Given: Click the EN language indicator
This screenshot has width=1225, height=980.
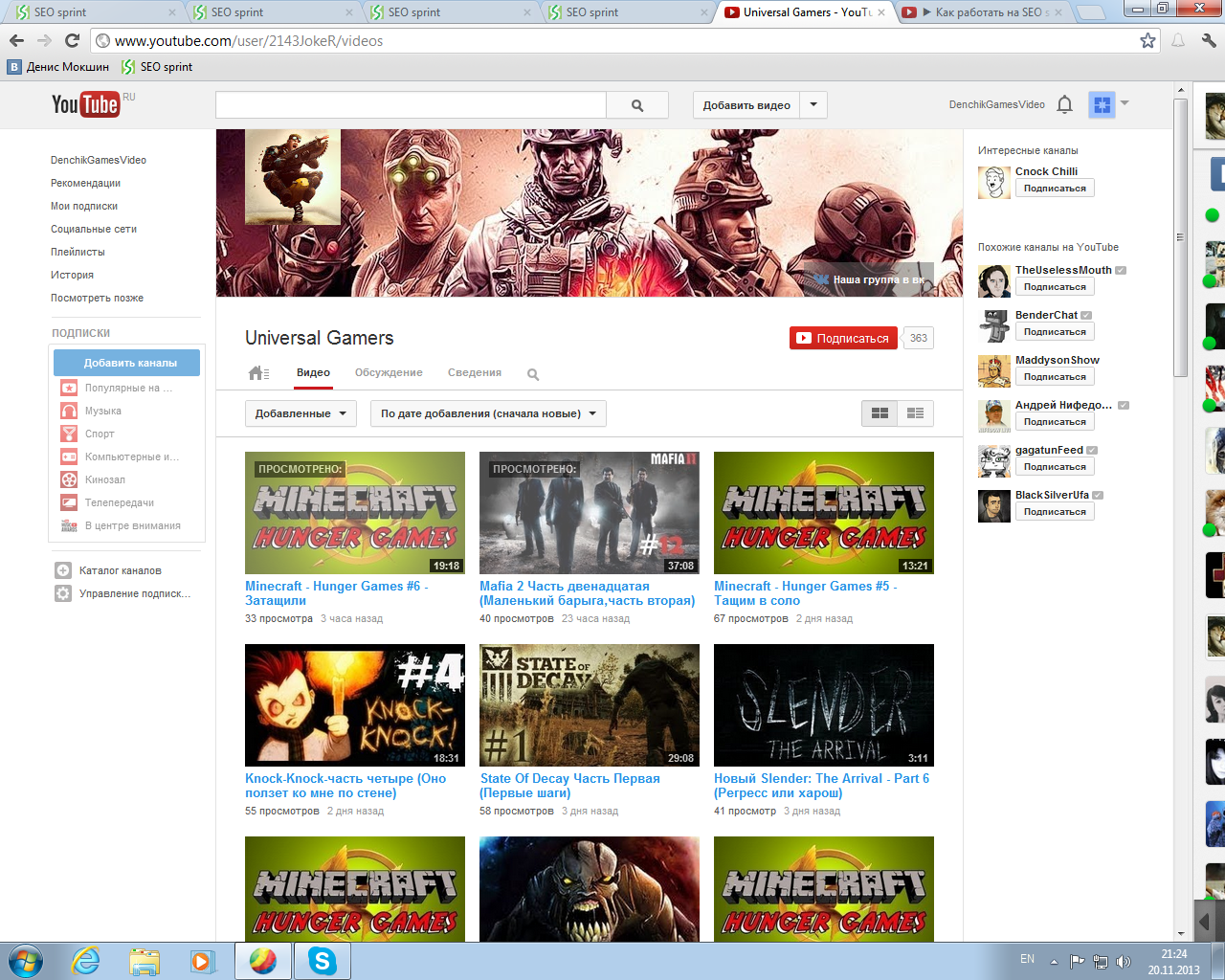Looking at the screenshot, I should pyautogui.click(x=1027, y=959).
